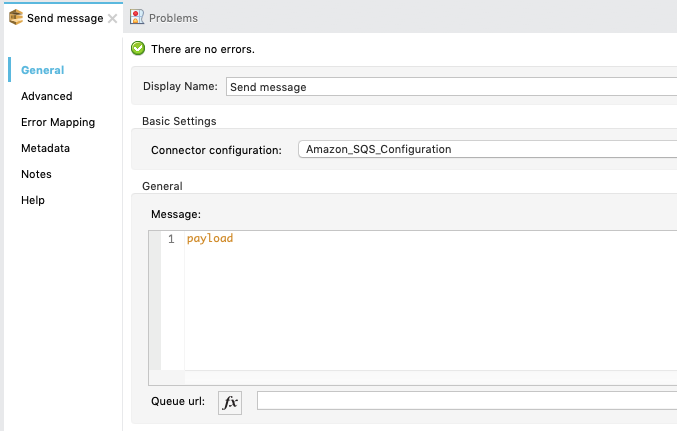Select the Send message tab label
Image resolution: width=677 pixels, height=431 pixels.
64,18
